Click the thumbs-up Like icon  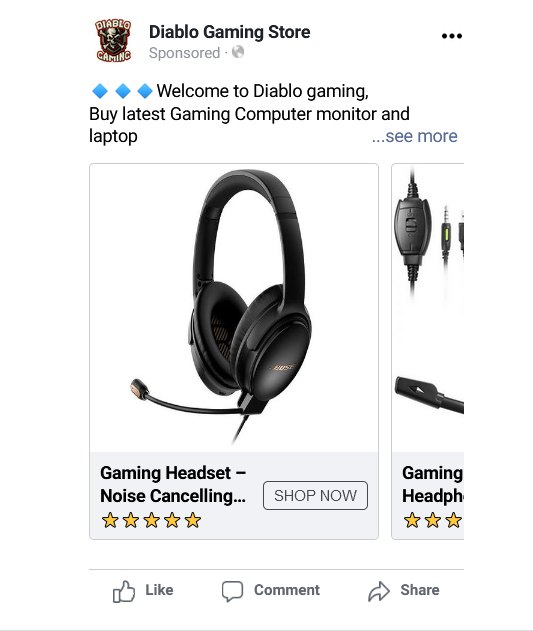click(124, 591)
